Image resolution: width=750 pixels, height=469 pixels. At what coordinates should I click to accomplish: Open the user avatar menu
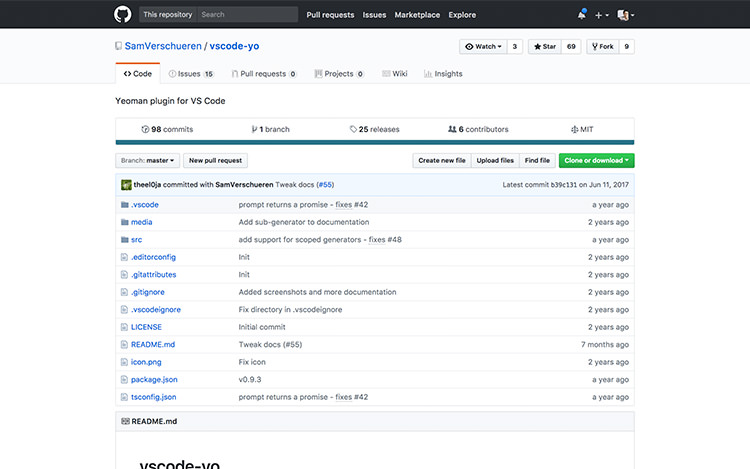coord(626,15)
